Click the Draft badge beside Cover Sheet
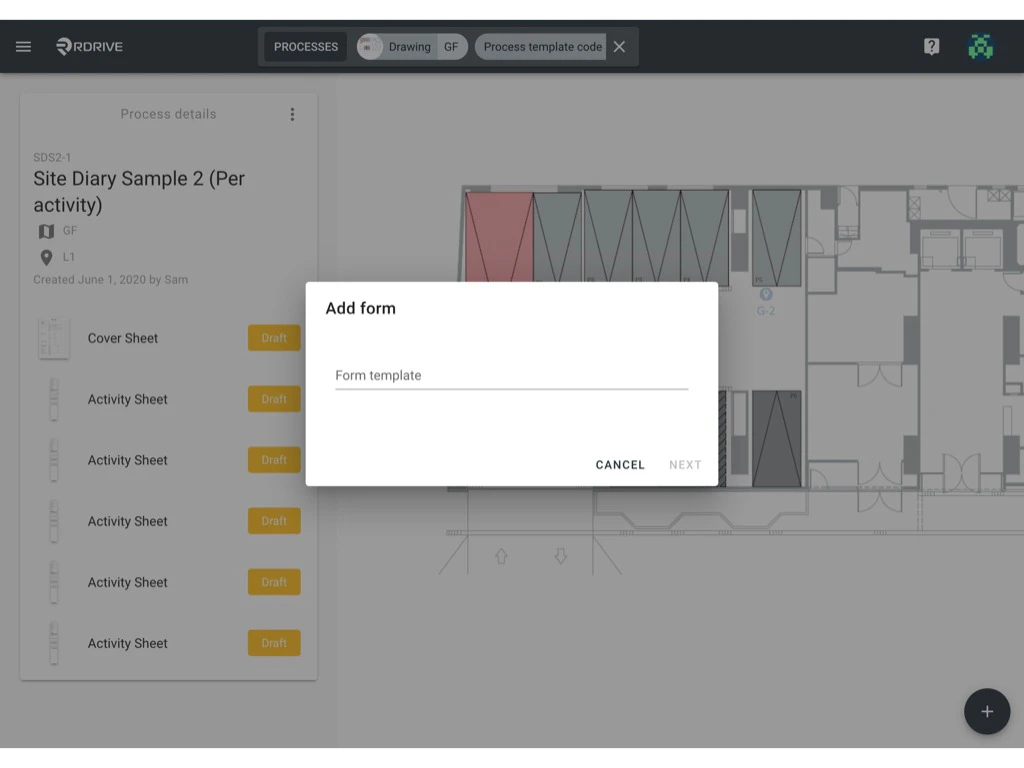 (273, 338)
